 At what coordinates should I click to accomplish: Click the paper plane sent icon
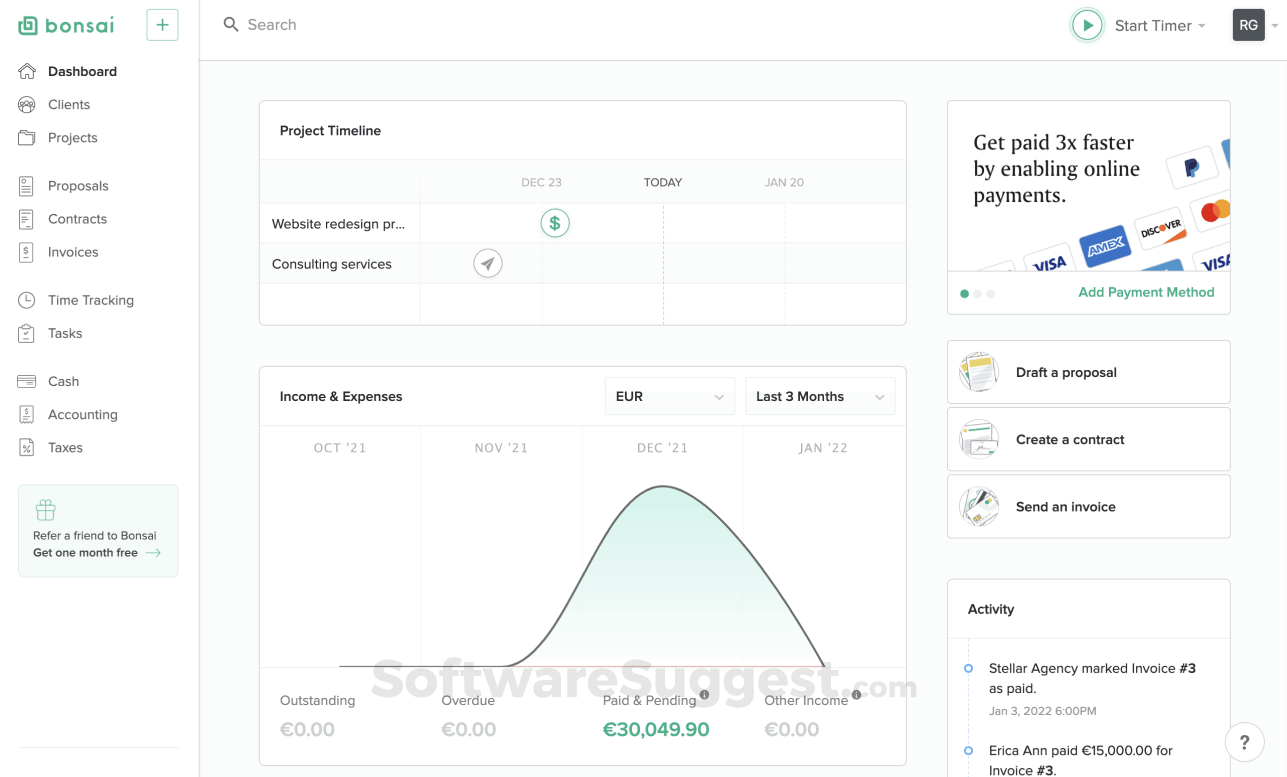coord(488,263)
